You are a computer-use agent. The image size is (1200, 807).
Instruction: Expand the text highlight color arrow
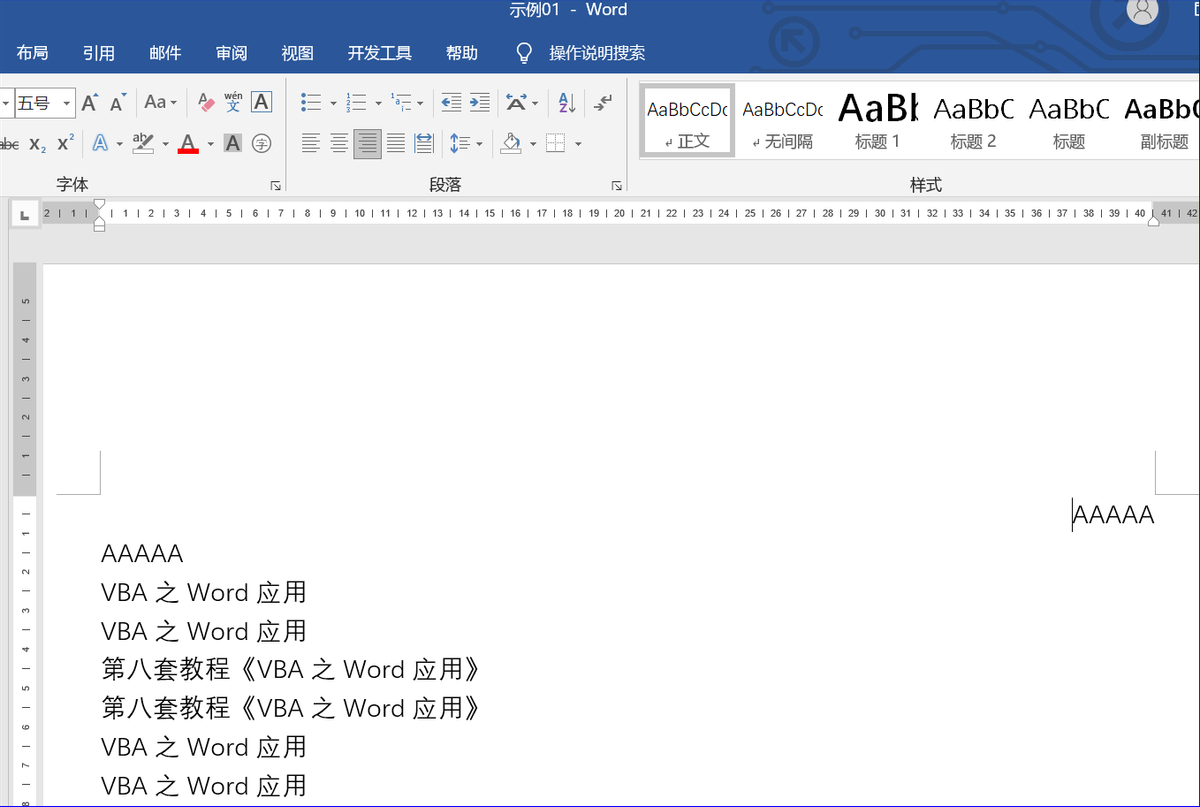[165, 145]
